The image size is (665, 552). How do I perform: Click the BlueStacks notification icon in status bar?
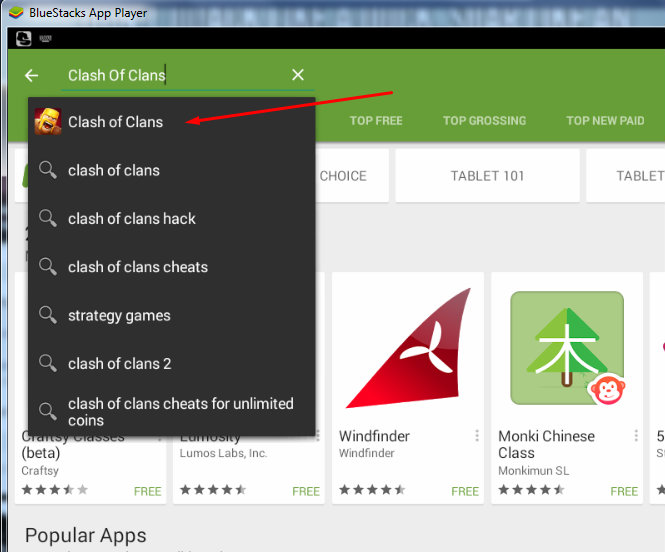[23, 39]
